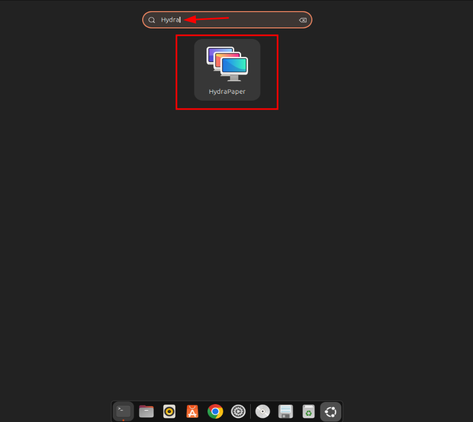Open the floppy drive icon in the dock
Screen dimensions: 473x422
286,411
